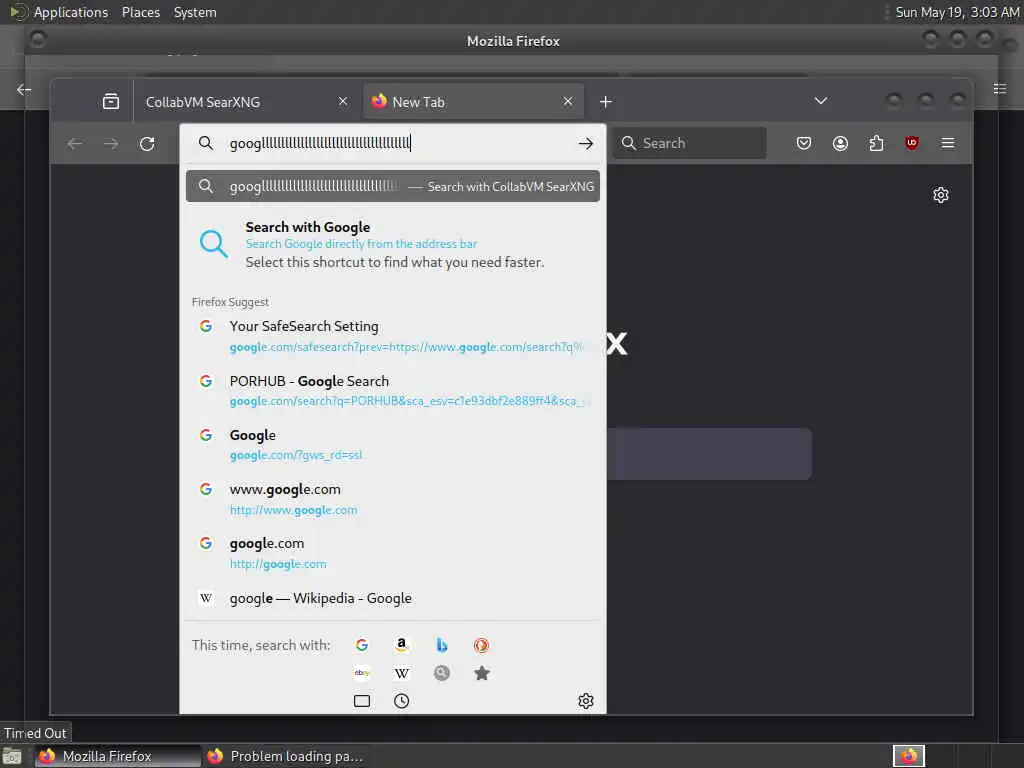This screenshot has height=768, width=1024.
Task: Click the Firefox Suggest heading
Action: coord(230,302)
